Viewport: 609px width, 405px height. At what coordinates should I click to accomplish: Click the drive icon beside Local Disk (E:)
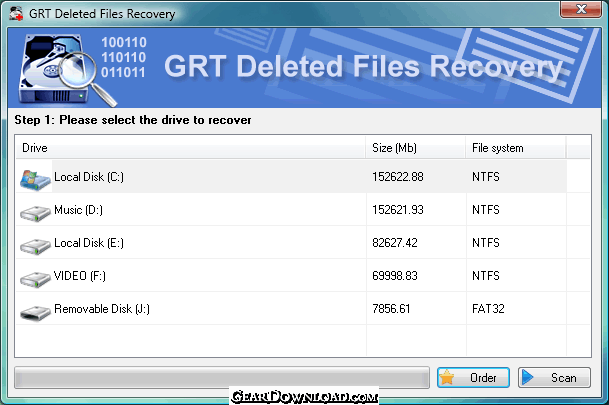coord(35,246)
